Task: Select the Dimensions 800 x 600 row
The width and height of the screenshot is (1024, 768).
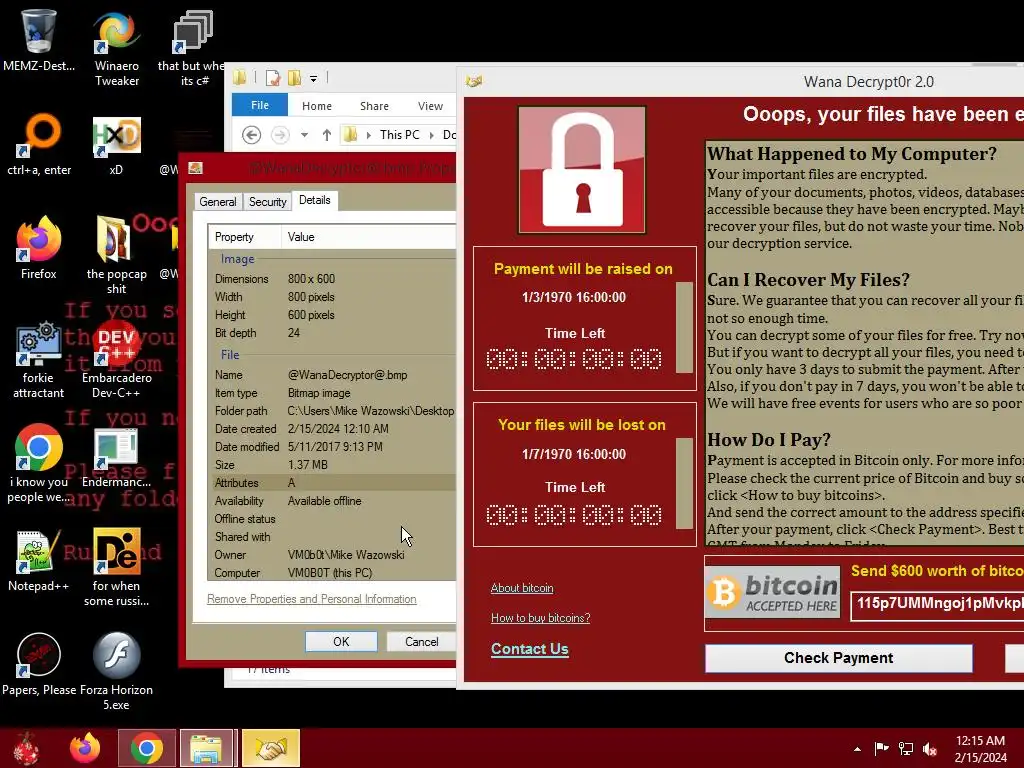Action: pyautogui.click(x=332, y=279)
